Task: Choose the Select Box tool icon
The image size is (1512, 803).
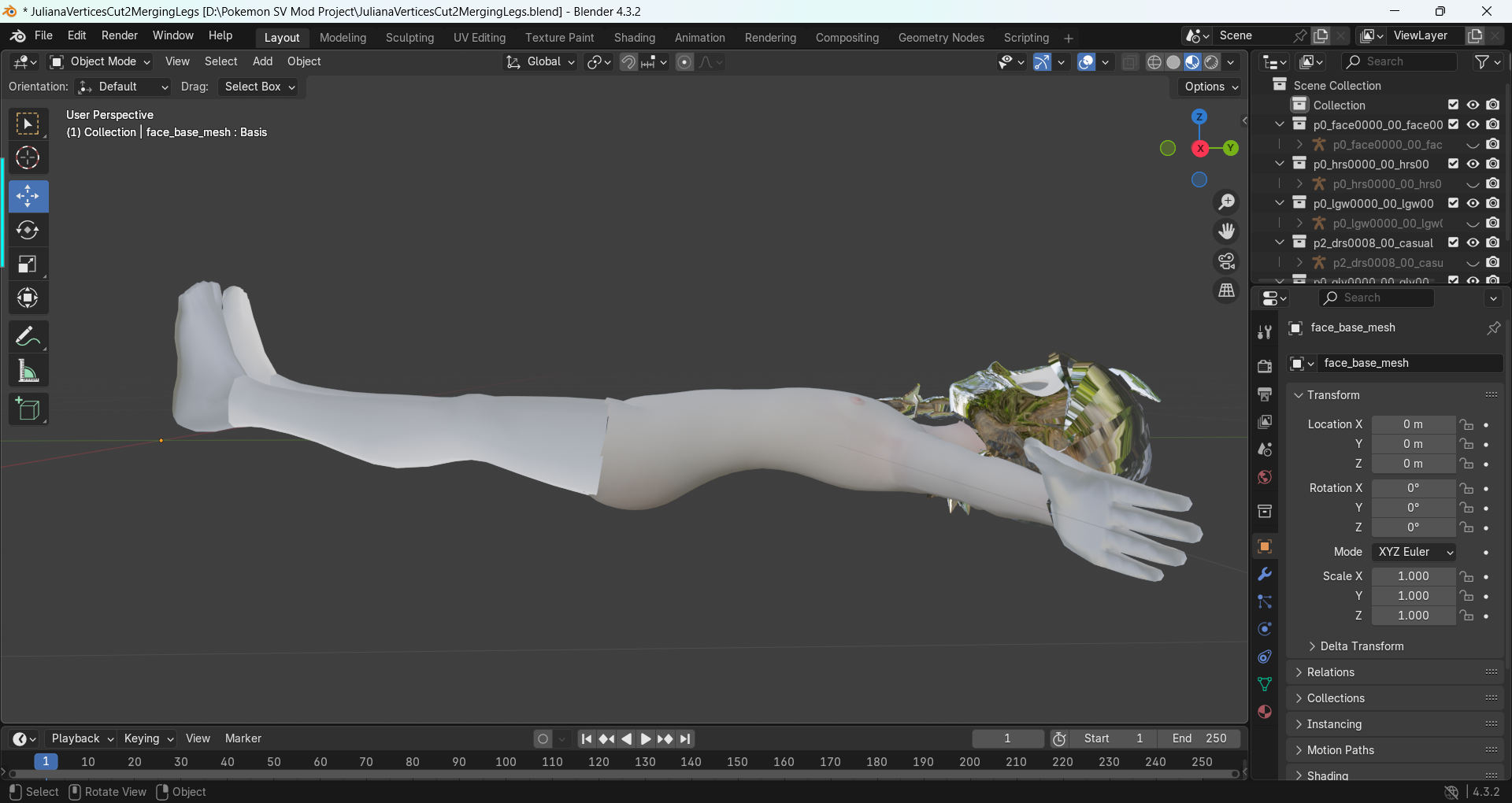Action: (28, 124)
